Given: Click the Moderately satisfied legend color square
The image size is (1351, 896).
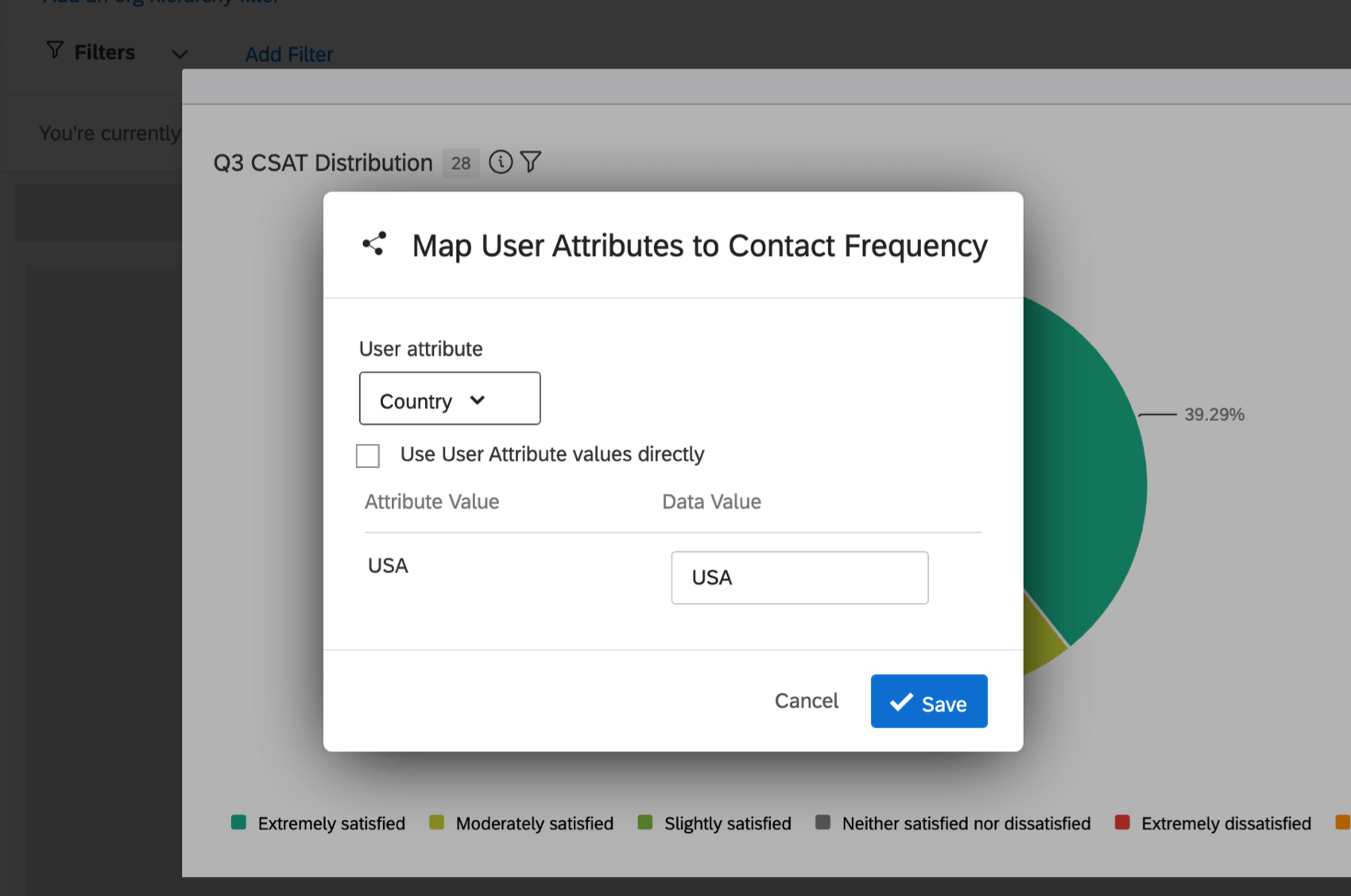Looking at the screenshot, I should point(435,822).
